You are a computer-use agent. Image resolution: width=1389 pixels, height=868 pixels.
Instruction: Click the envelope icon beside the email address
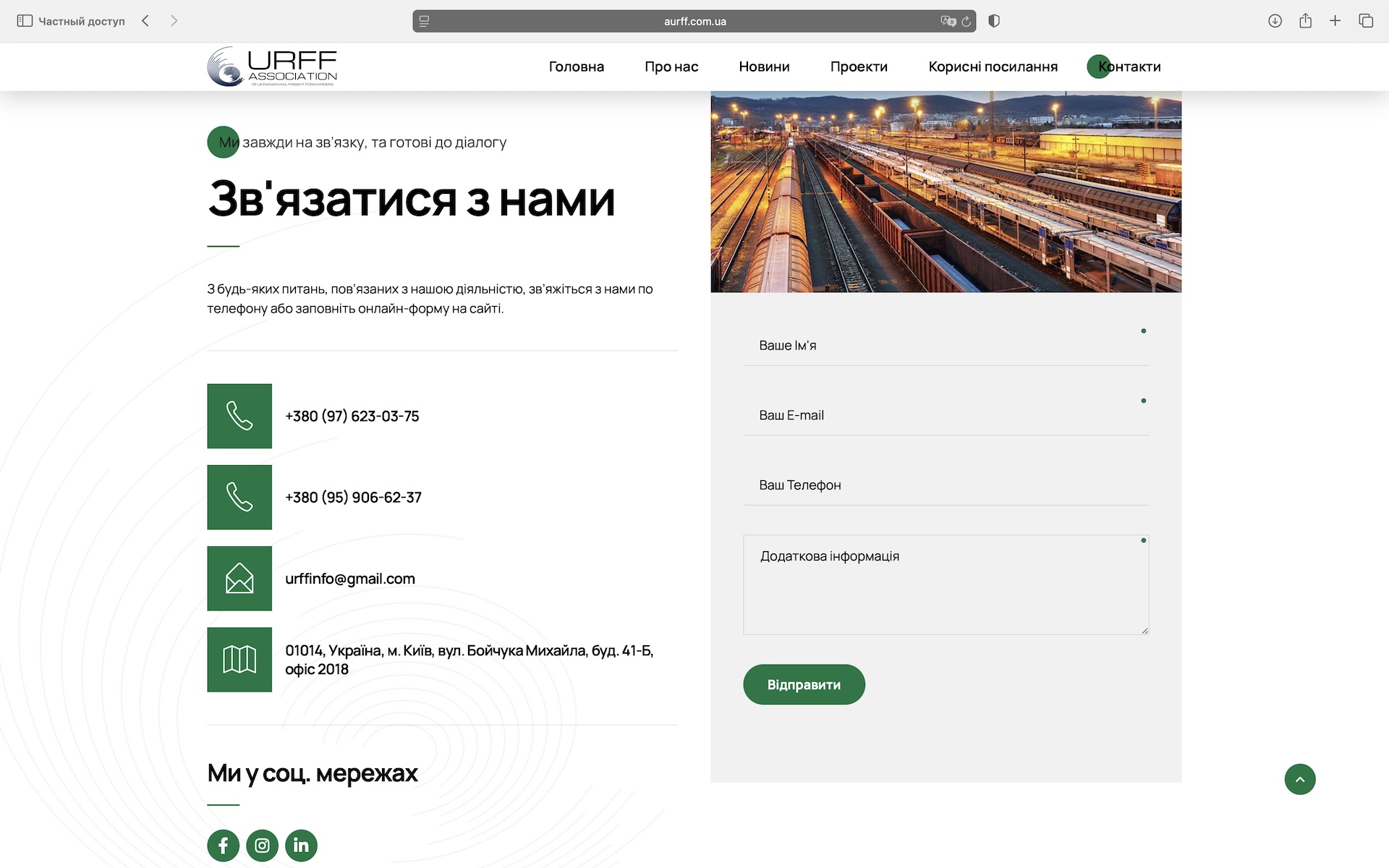(239, 578)
